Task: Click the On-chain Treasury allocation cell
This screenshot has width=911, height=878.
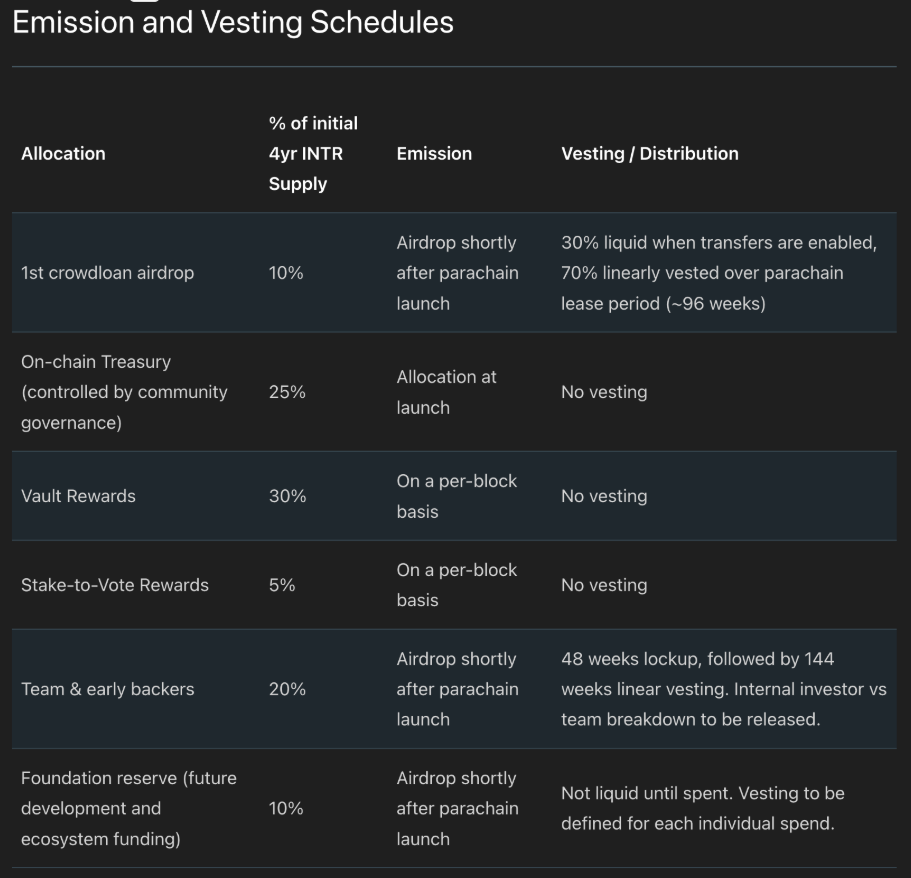Action: [x=124, y=392]
